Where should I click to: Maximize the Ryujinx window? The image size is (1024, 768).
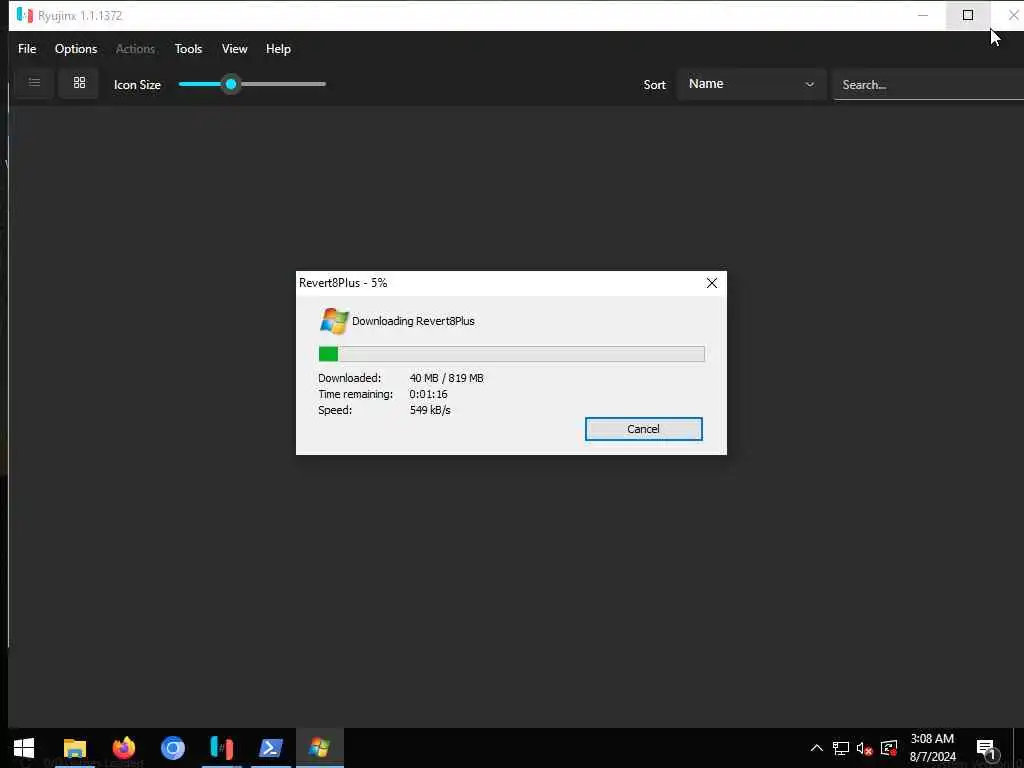(x=968, y=15)
